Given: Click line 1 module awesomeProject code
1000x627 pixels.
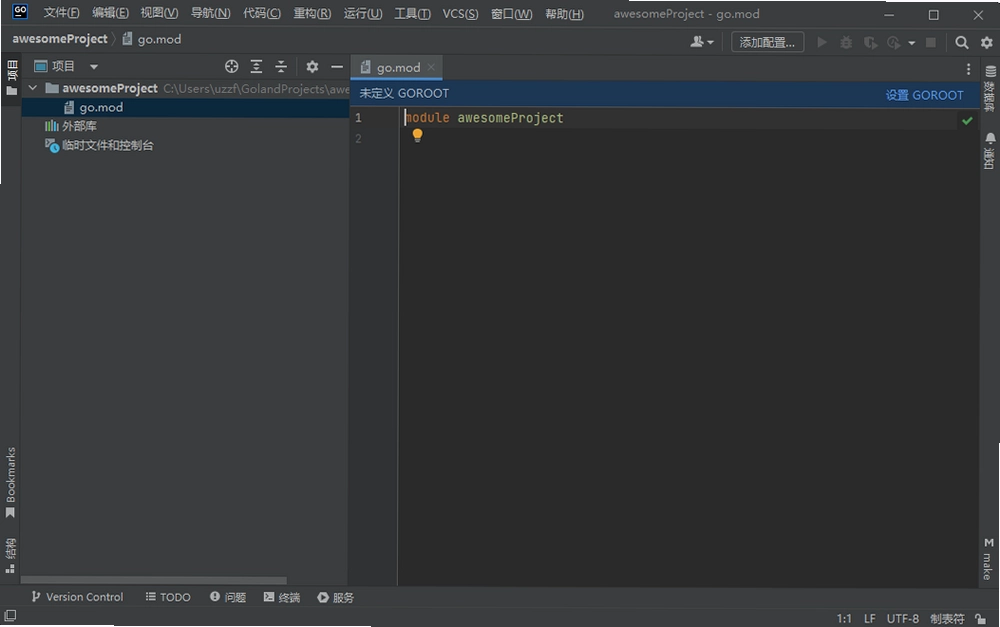Looking at the screenshot, I should pyautogui.click(x=485, y=118).
